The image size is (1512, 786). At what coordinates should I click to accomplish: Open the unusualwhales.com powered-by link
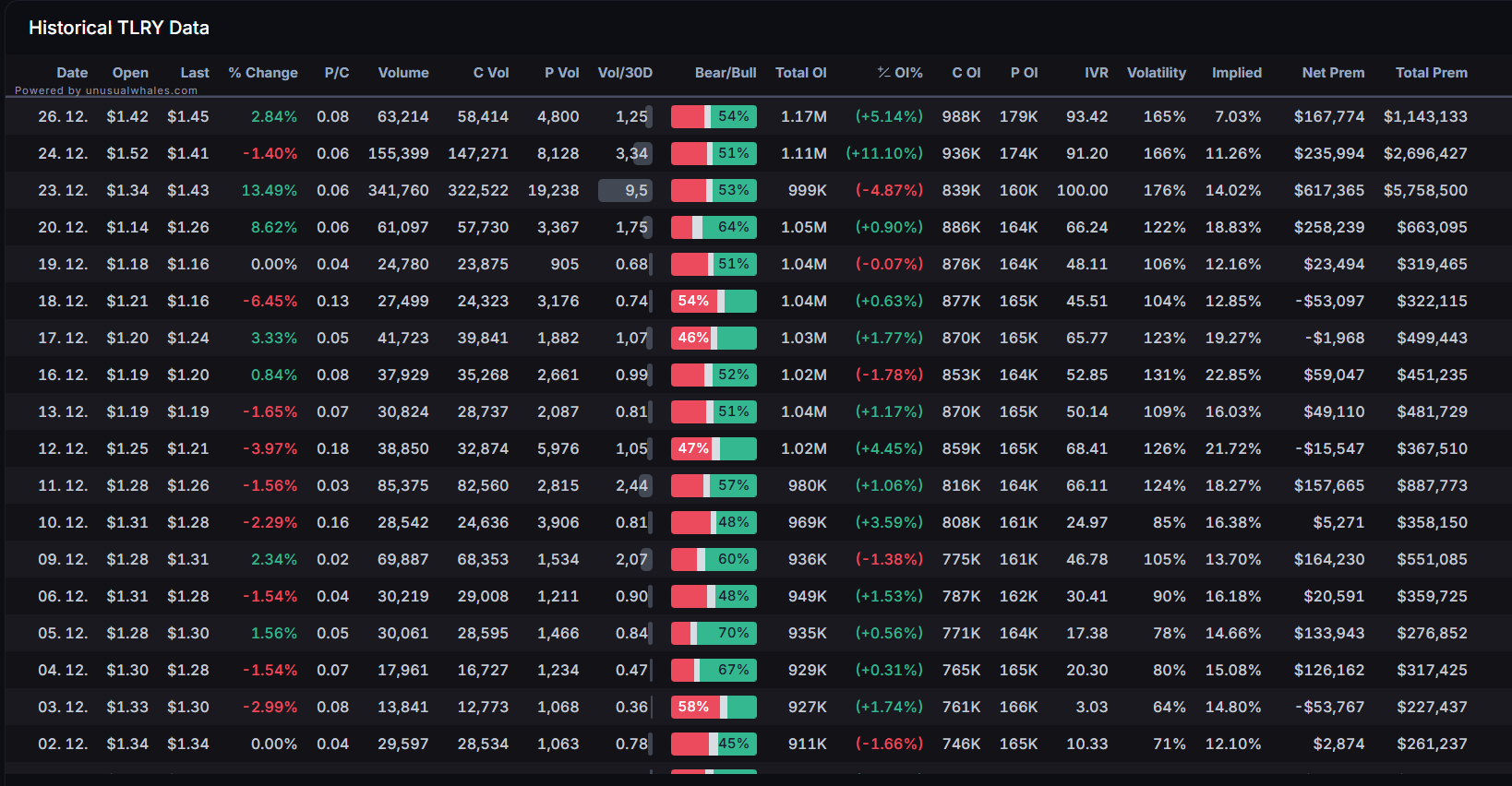(x=106, y=90)
